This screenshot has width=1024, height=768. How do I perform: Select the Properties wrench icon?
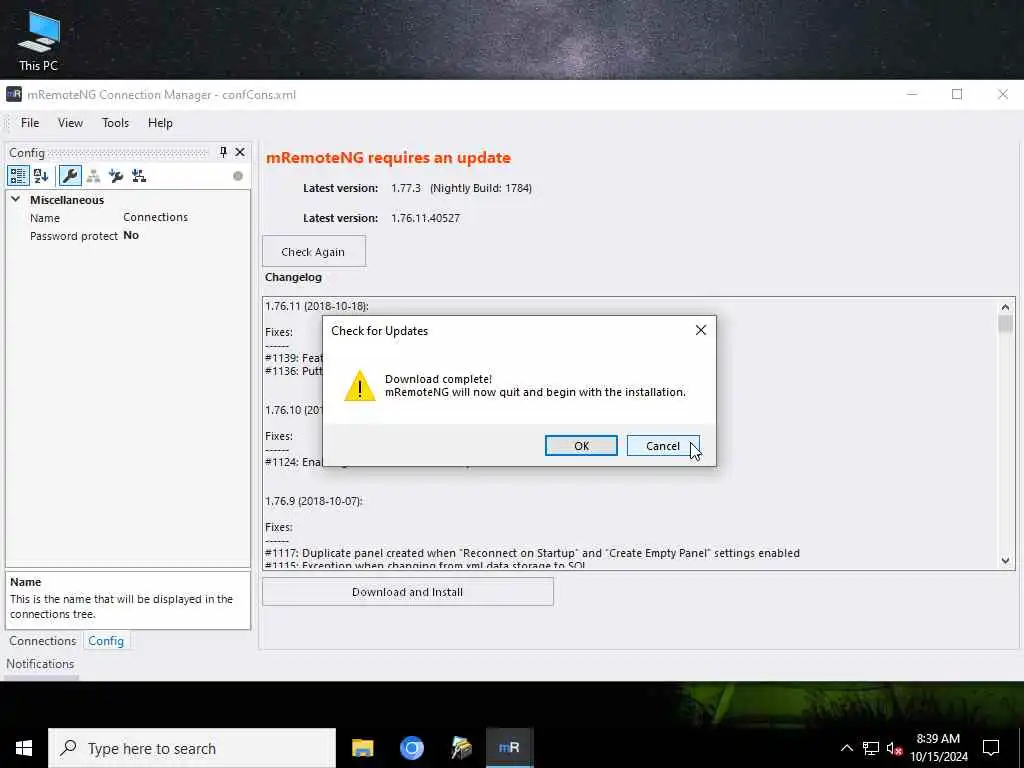(70, 176)
